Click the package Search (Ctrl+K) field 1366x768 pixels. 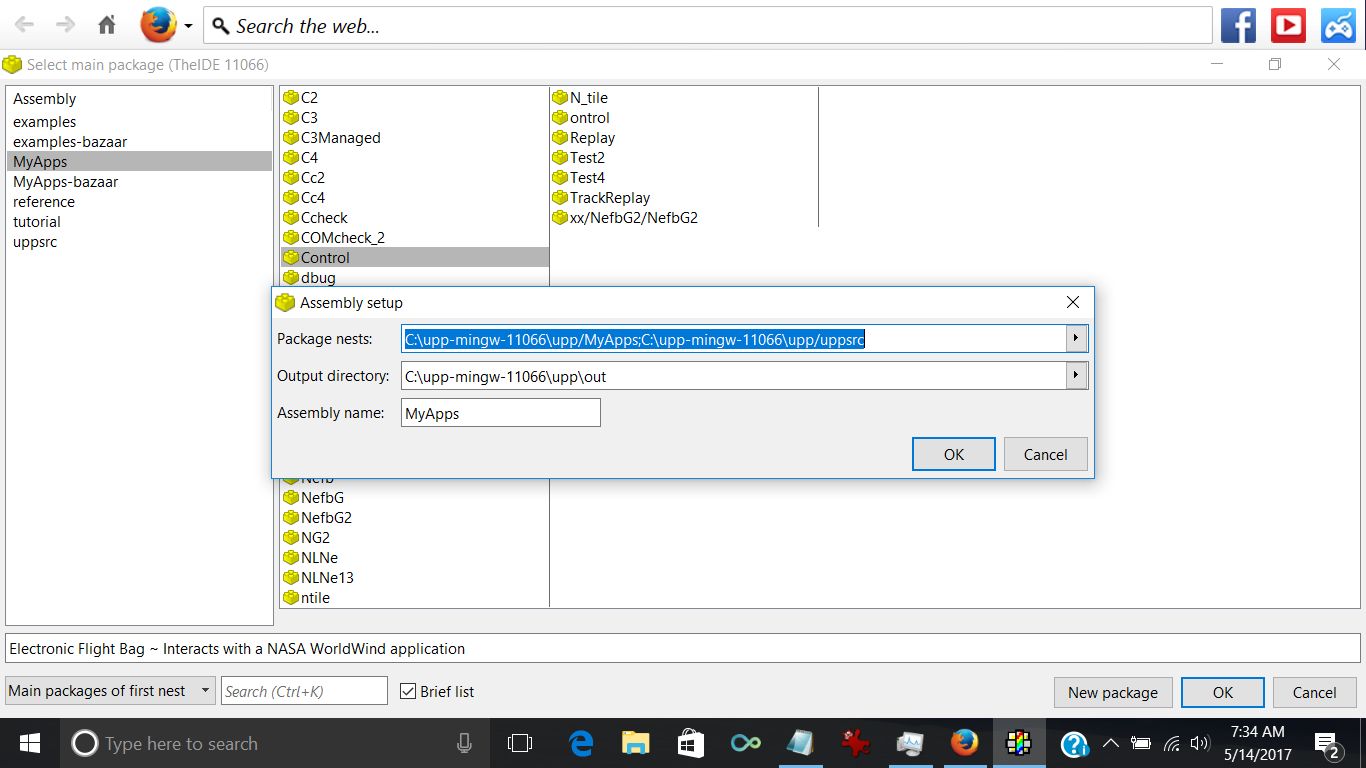pyautogui.click(x=304, y=691)
